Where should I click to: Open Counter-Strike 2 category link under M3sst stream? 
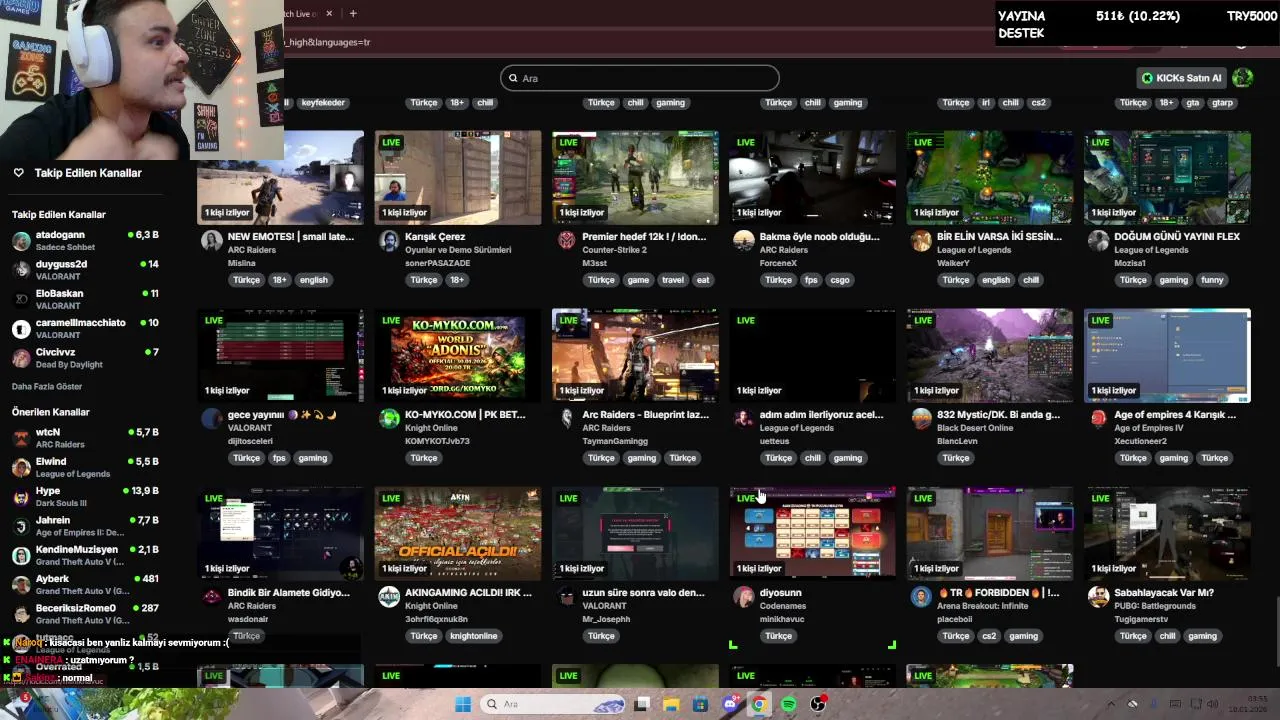click(615, 250)
